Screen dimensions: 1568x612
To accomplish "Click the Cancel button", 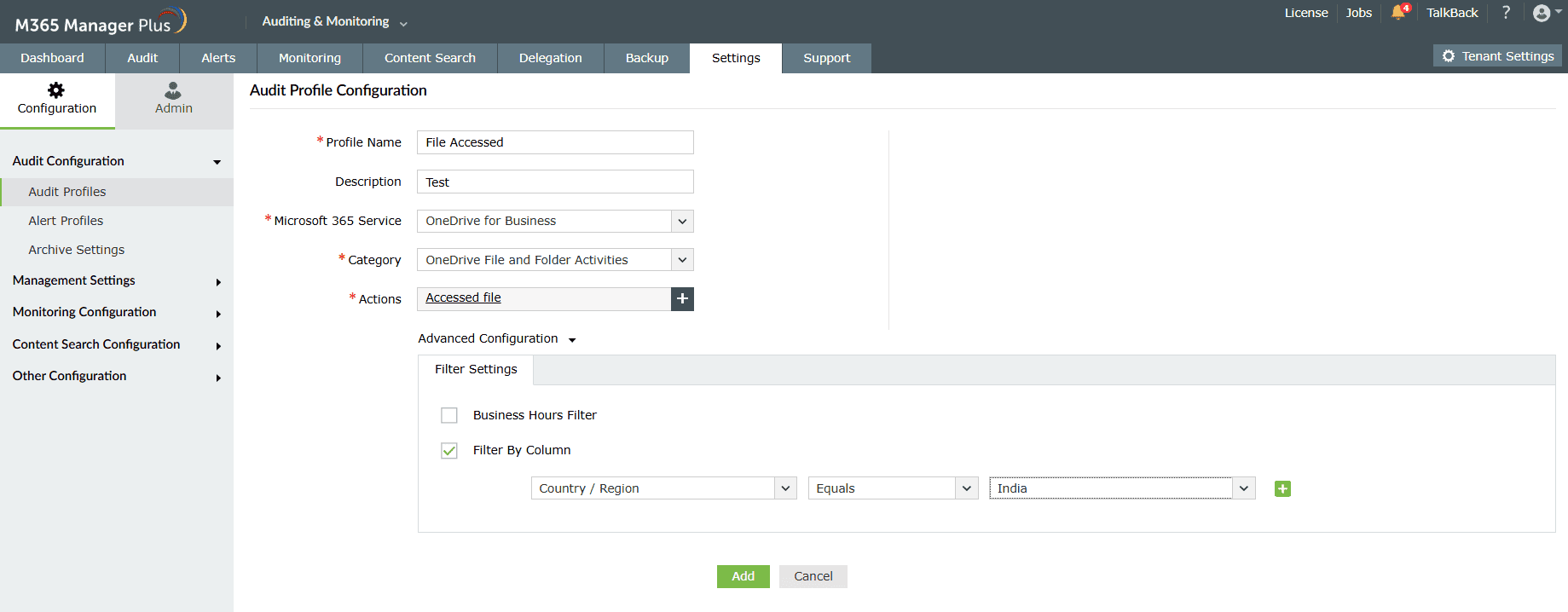I will point(813,576).
